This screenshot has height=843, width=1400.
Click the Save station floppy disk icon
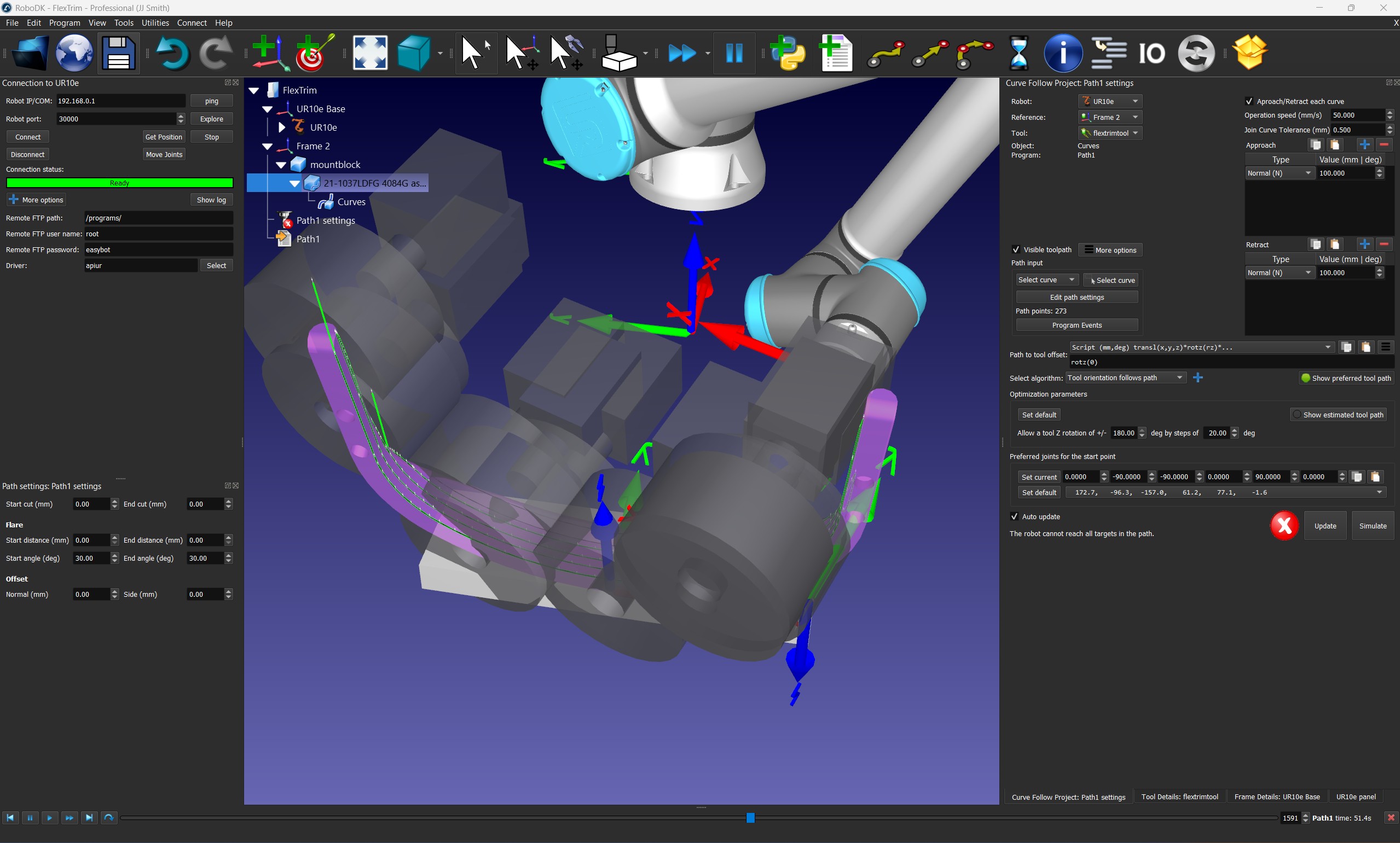point(118,54)
